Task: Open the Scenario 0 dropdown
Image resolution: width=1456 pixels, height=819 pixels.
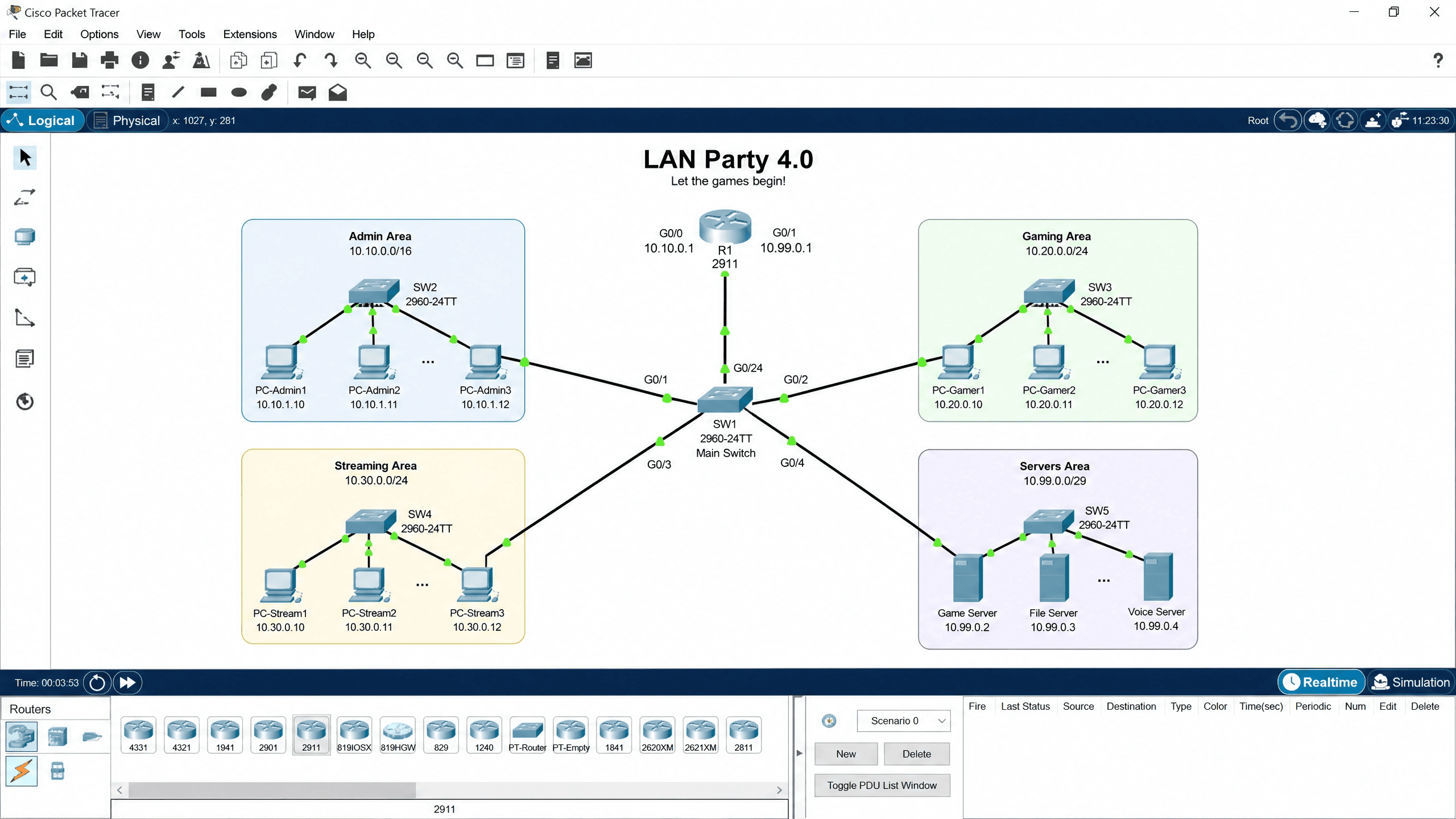Action: 903,721
